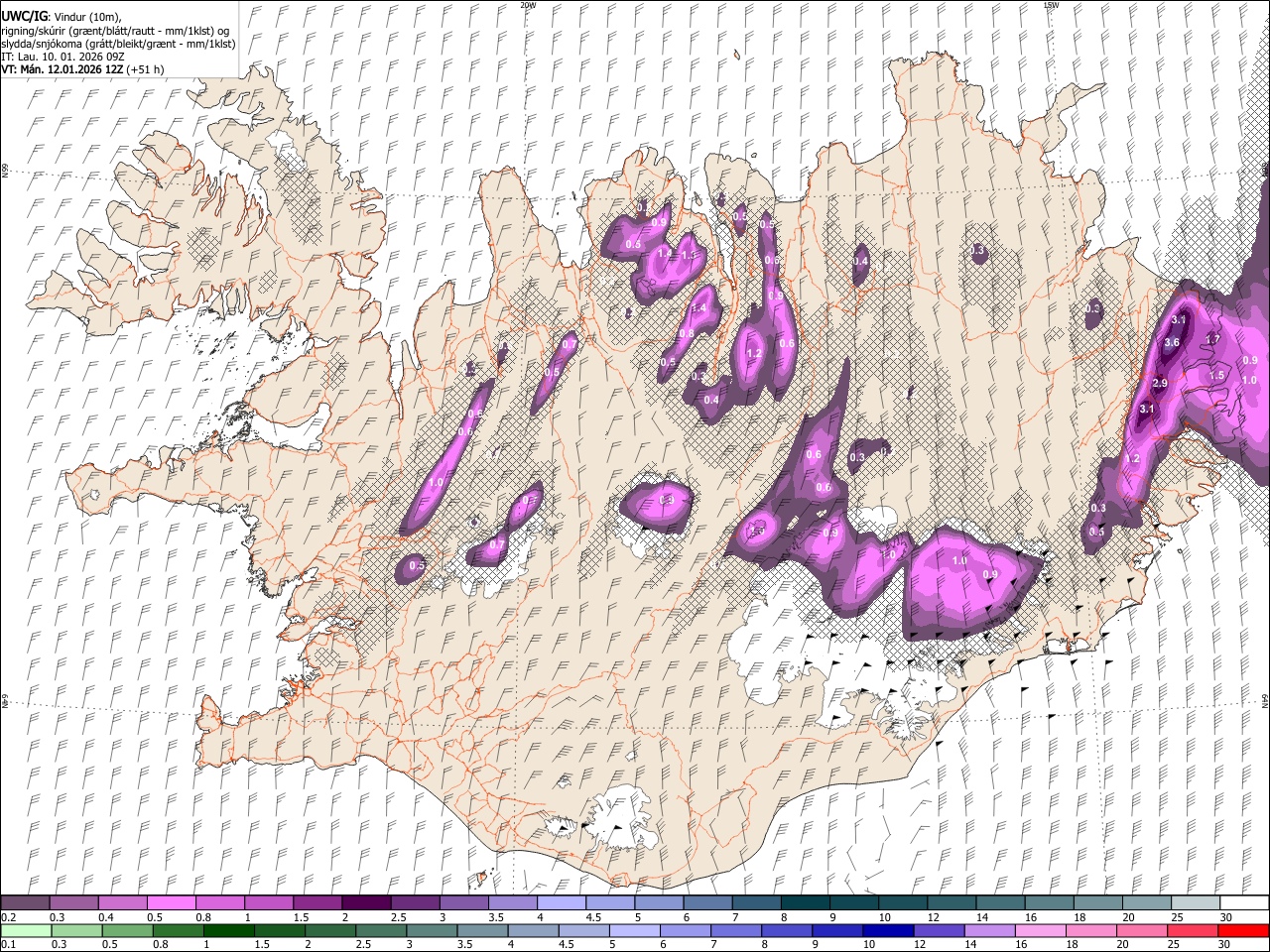The width and height of the screenshot is (1270, 952).
Task: Pick light purple rain swatch between 14 and 16
Action: [989, 931]
